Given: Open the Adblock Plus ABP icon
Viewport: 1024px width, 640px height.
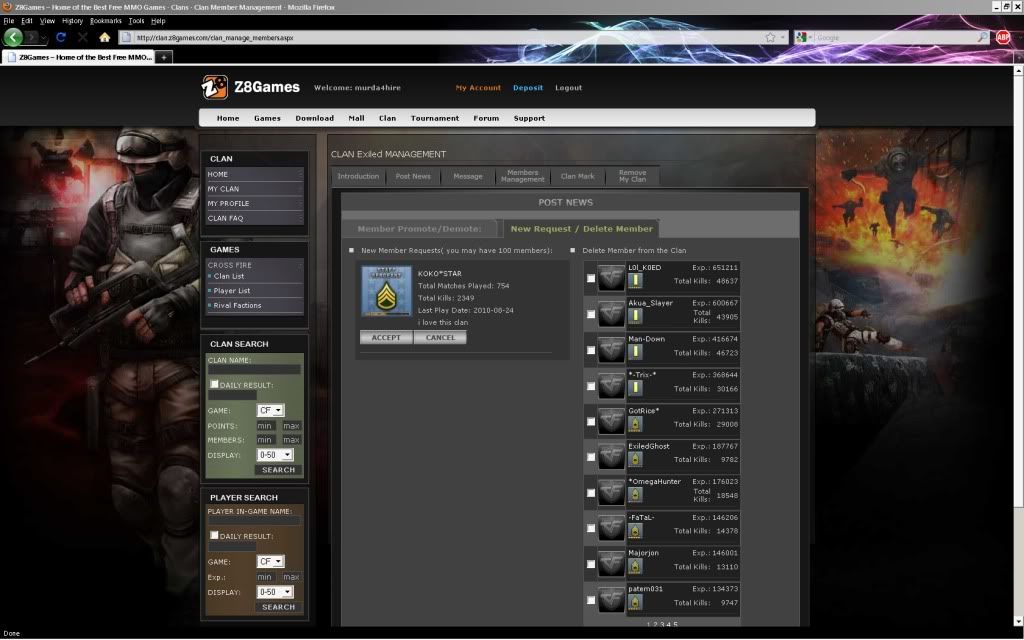Looking at the screenshot, I should [1003, 37].
